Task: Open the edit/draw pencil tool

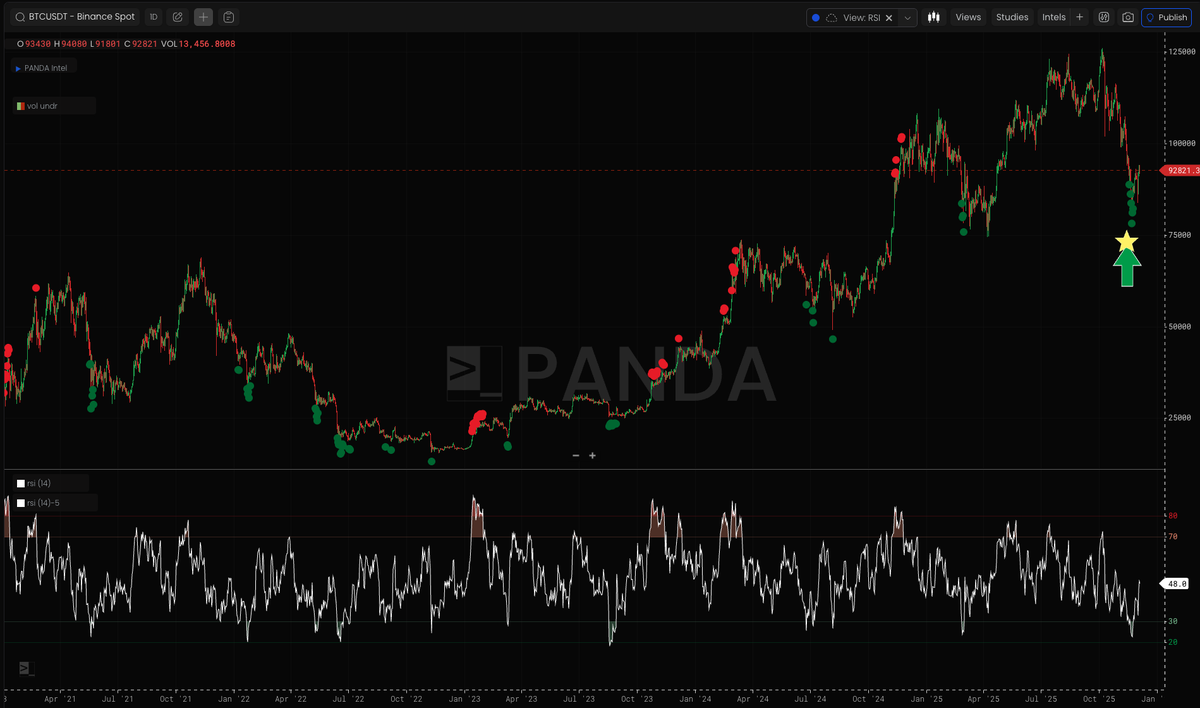Action: point(178,17)
